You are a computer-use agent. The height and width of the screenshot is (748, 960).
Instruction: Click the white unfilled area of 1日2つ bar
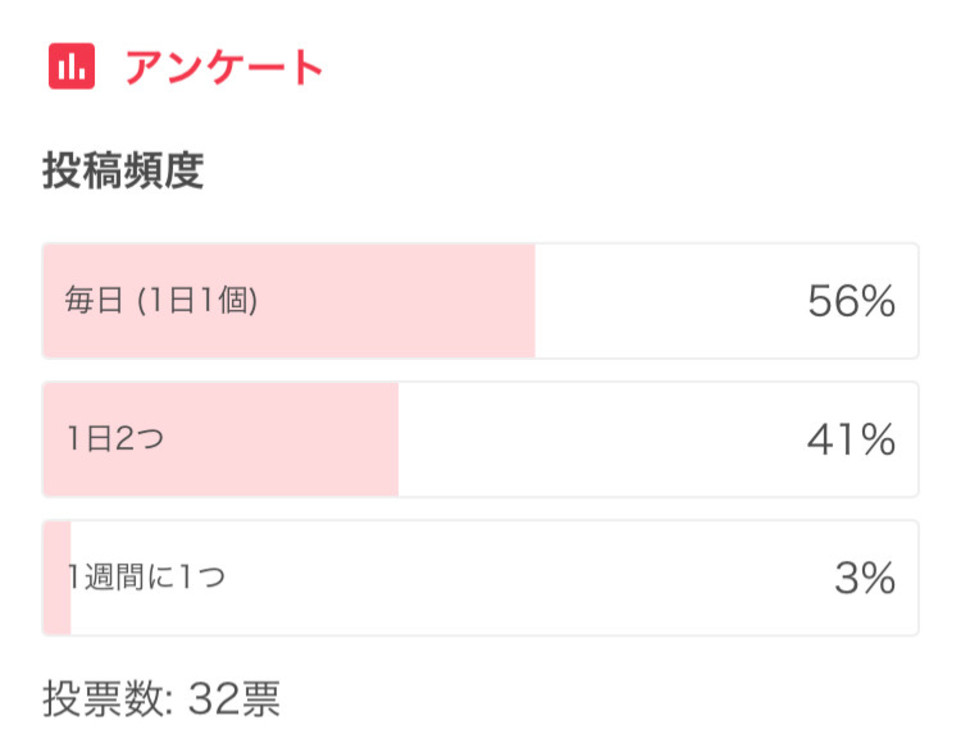658,439
